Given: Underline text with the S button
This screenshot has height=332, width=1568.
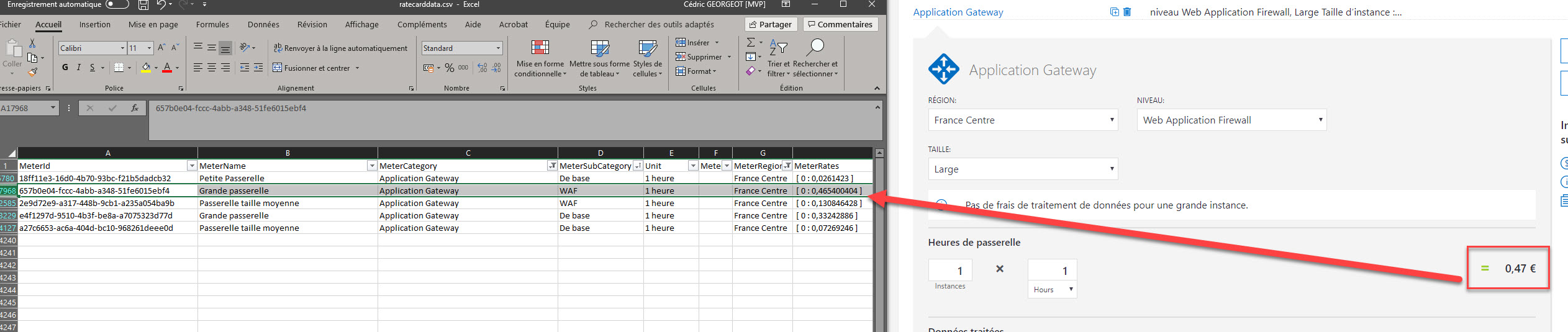Looking at the screenshot, I should (x=92, y=68).
